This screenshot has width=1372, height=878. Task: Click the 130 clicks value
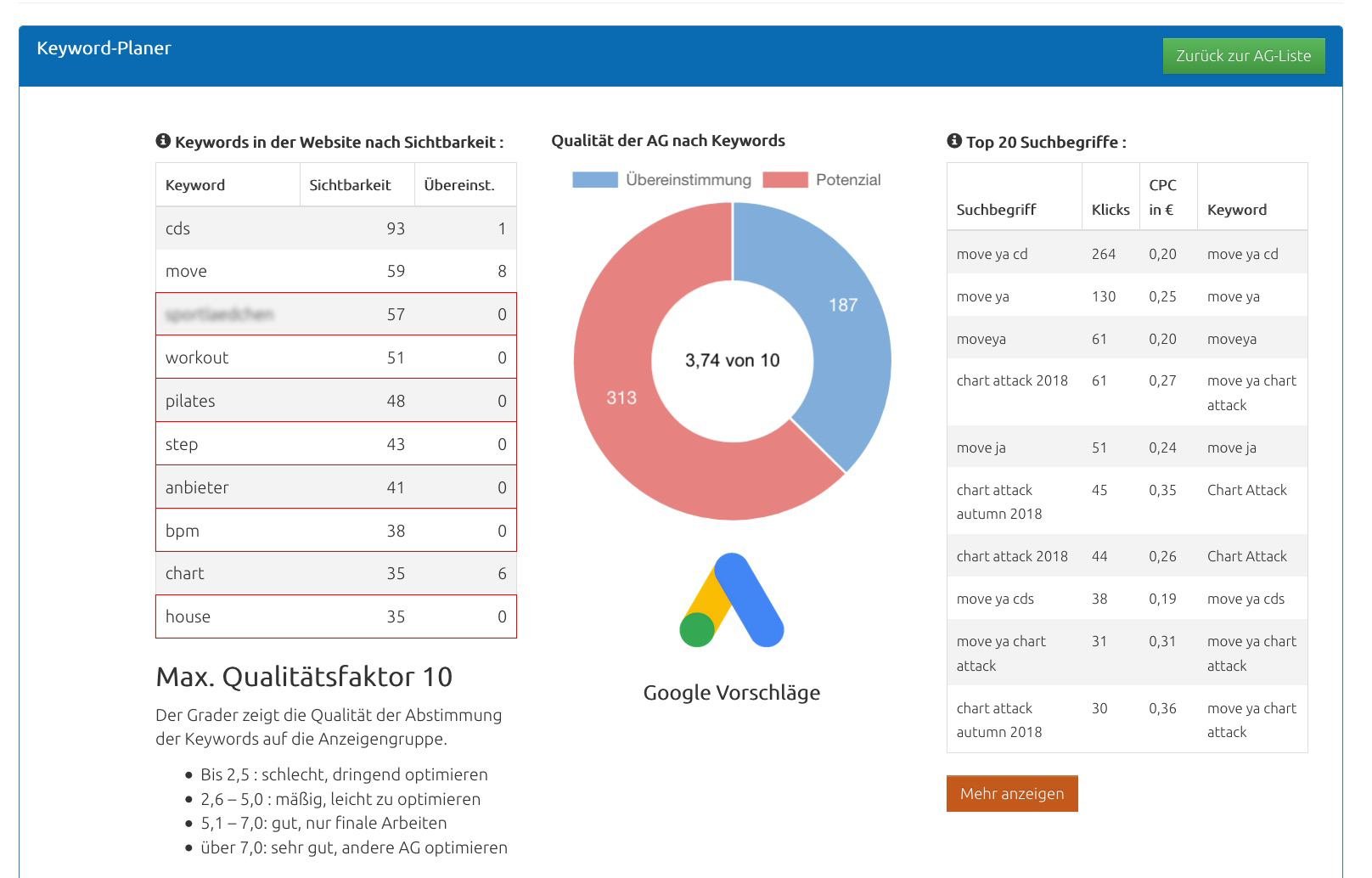1104,296
